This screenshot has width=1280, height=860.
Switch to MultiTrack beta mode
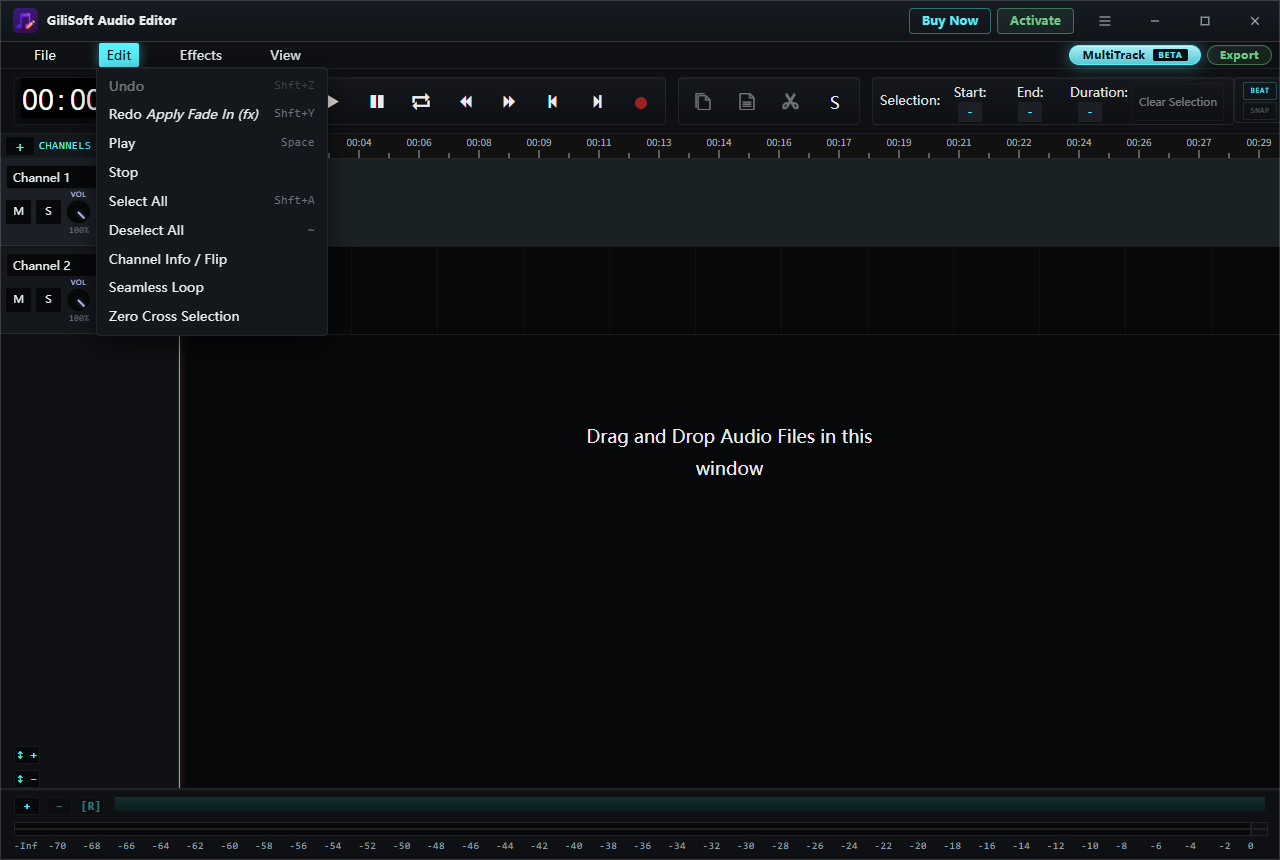[x=1134, y=55]
